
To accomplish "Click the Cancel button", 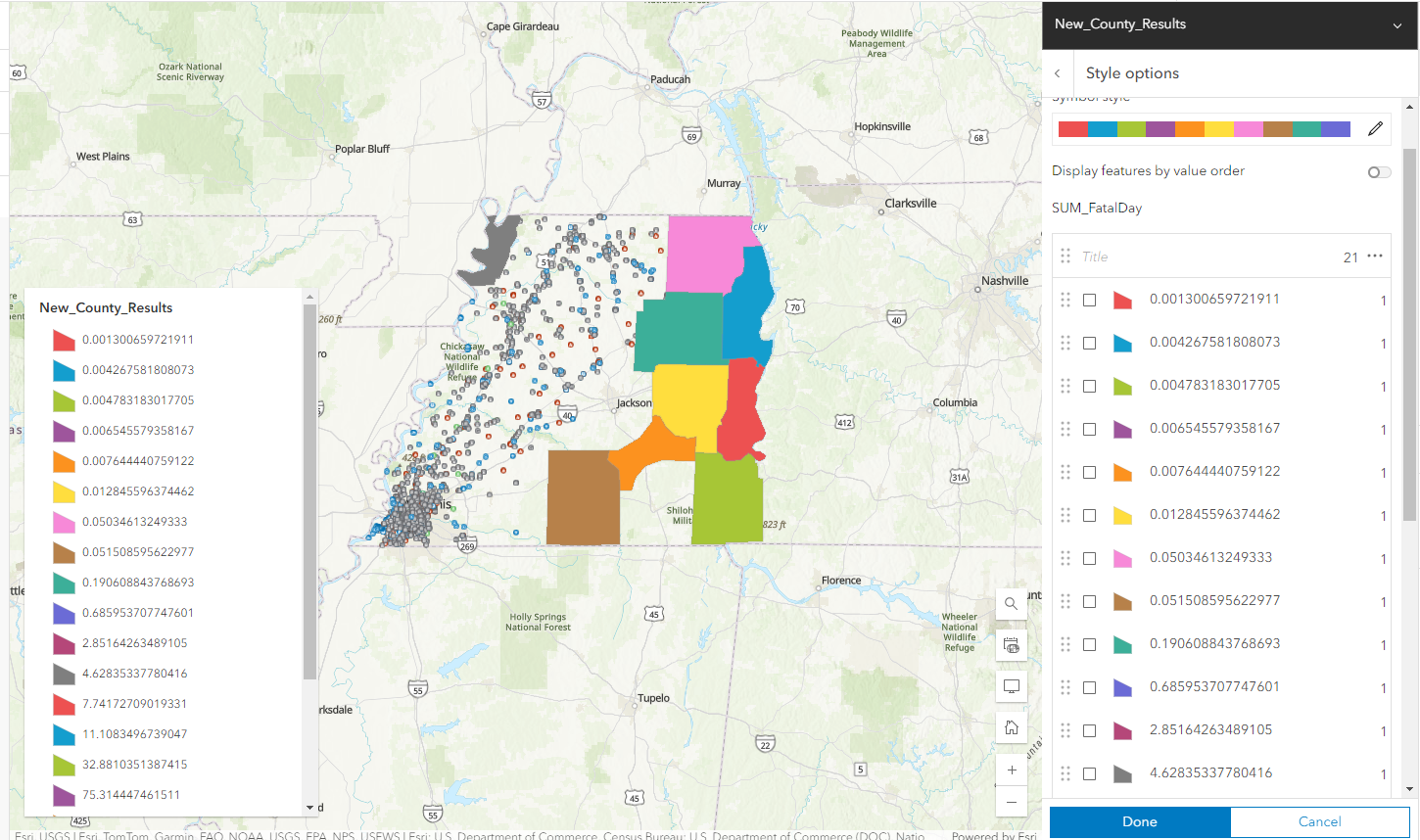I will (1319, 821).
